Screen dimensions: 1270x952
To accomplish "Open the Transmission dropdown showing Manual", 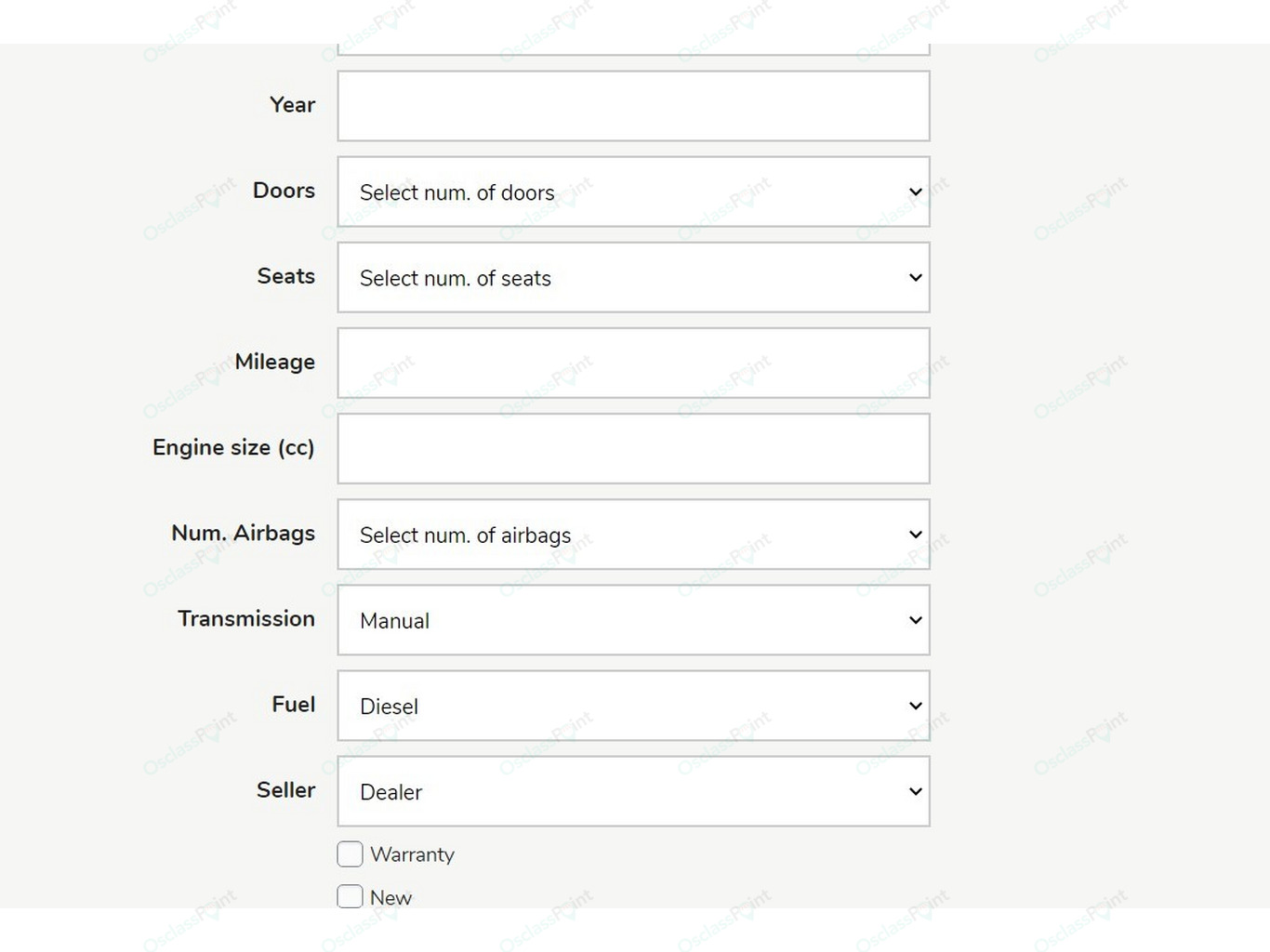I will coord(633,620).
